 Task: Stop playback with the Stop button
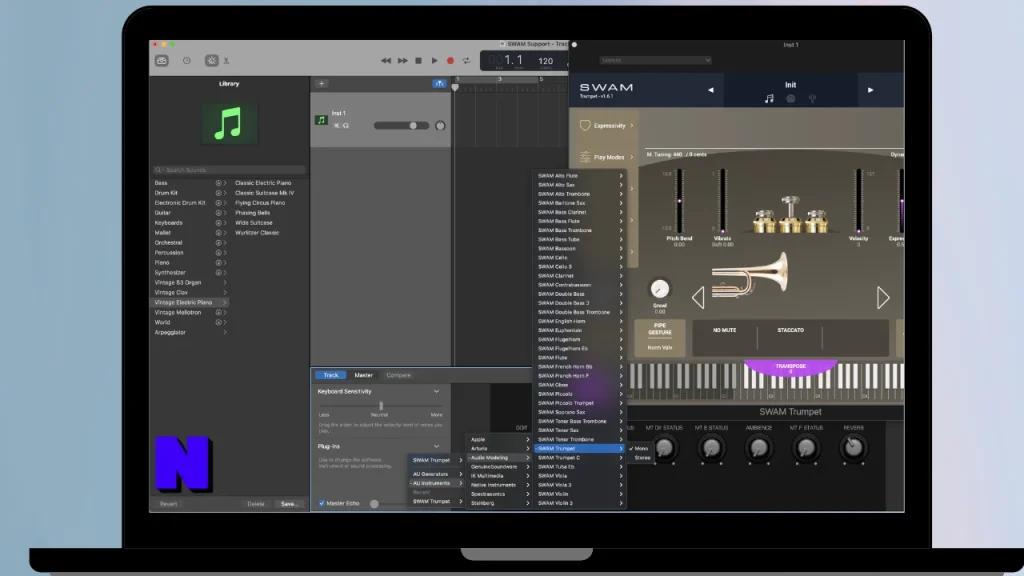(x=419, y=61)
